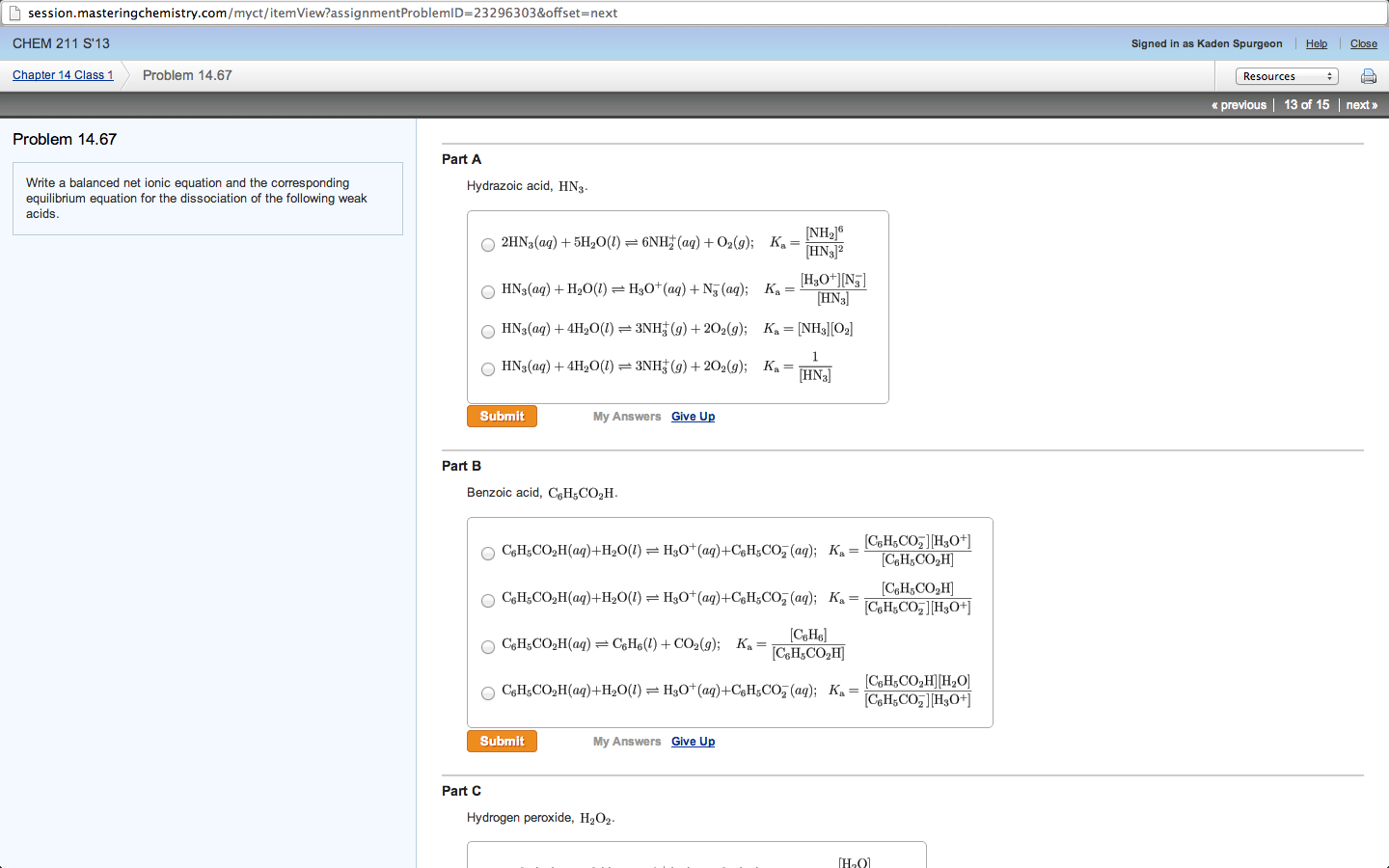Open My Answers for Part A
The height and width of the screenshot is (868, 1389).
click(x=626, y=416)
